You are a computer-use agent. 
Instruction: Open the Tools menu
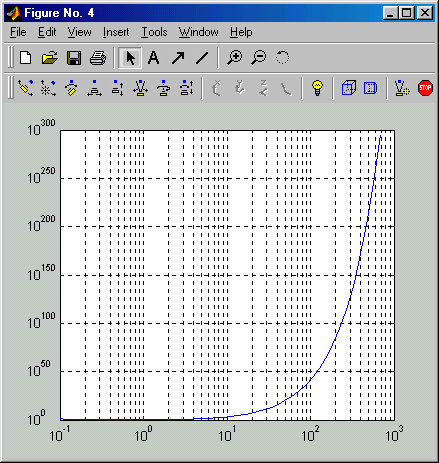pyautogui.click(x=154, y=32)
